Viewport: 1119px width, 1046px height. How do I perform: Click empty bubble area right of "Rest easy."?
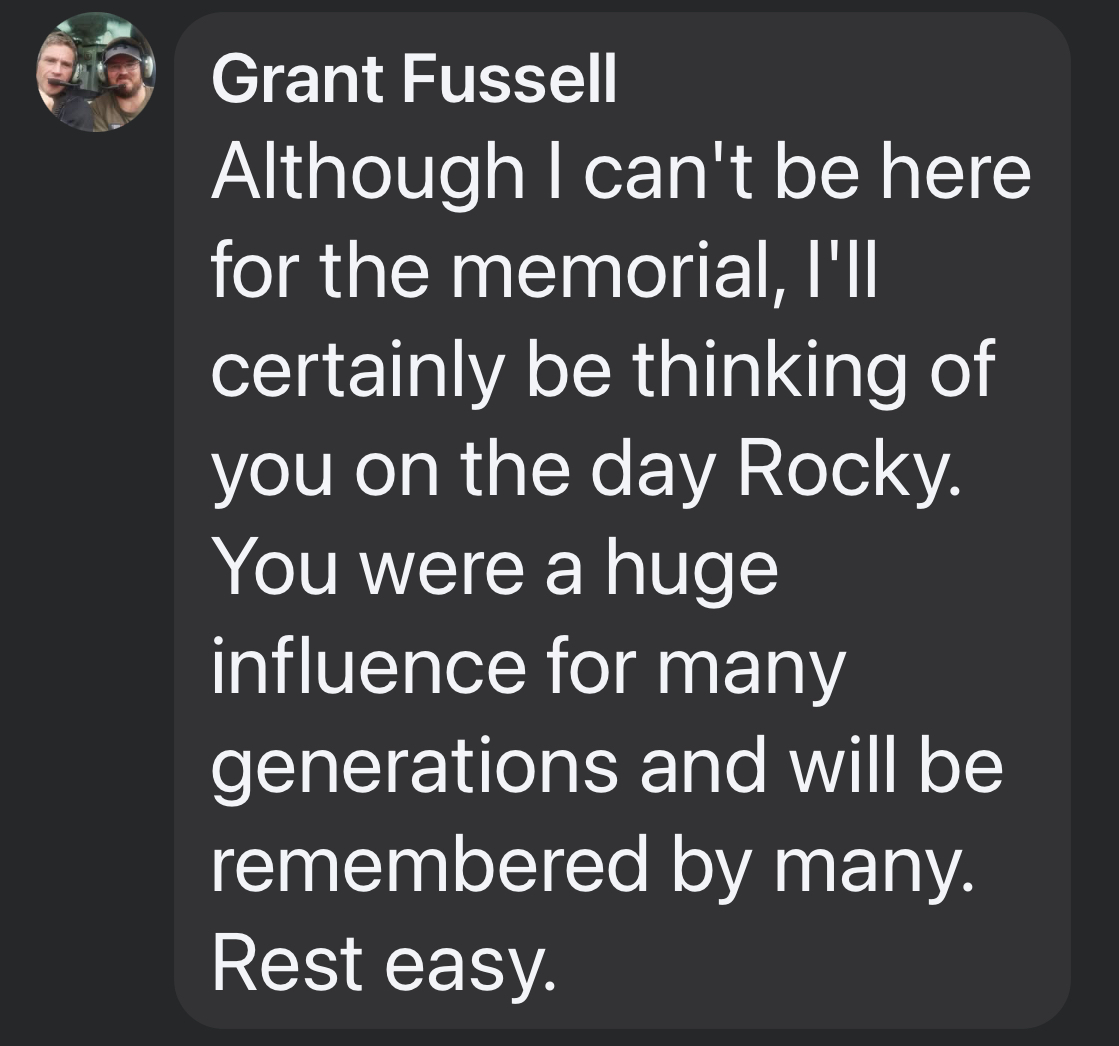(x=806, y=966)
